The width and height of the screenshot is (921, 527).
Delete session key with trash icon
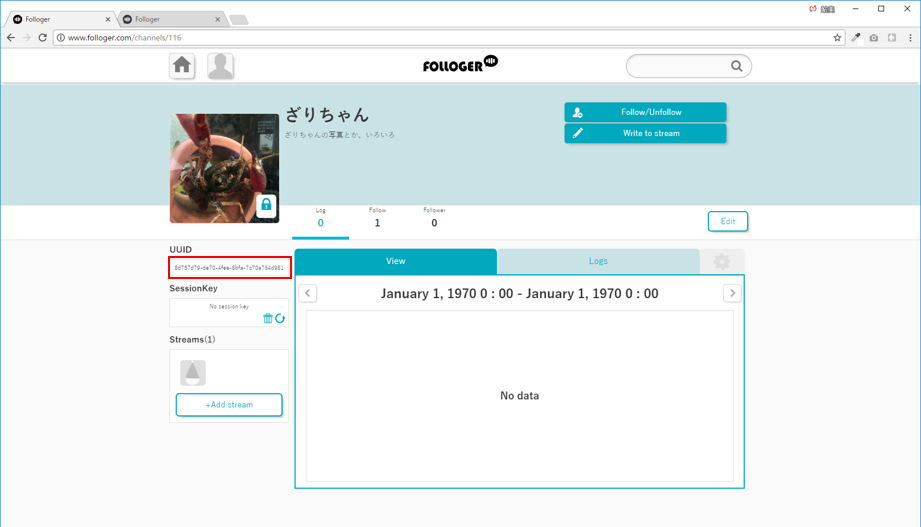(x=268, y=318)
